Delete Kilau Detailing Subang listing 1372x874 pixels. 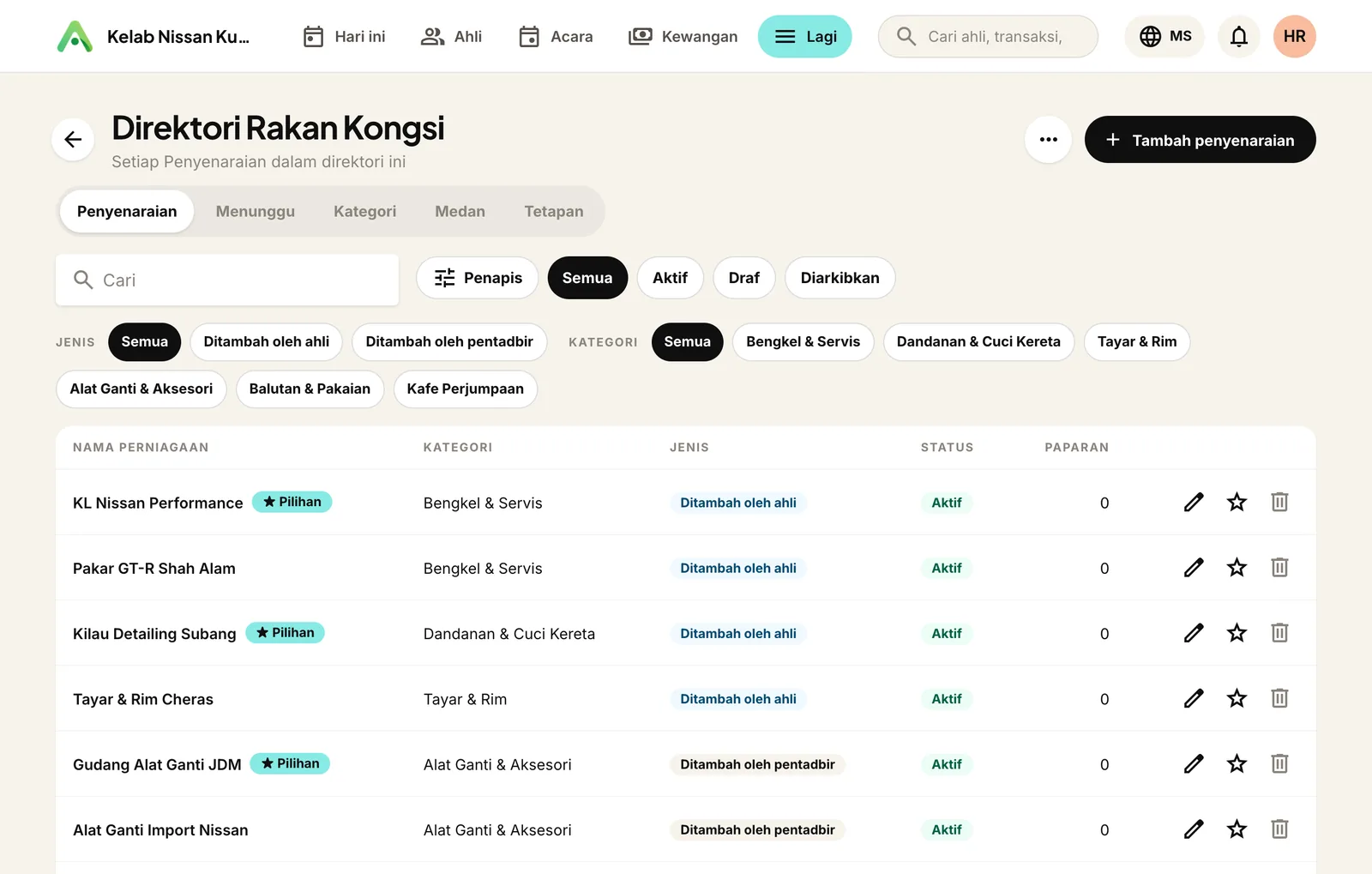tap(1279, 633)
